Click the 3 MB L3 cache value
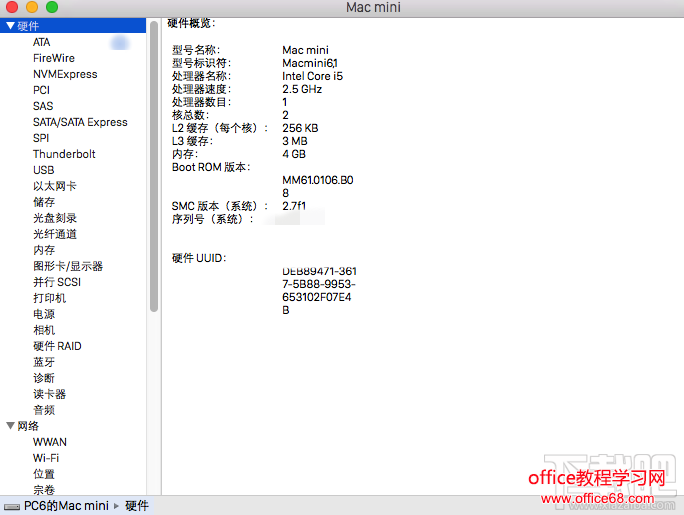684x515 pixels. [x=294, y=141]
